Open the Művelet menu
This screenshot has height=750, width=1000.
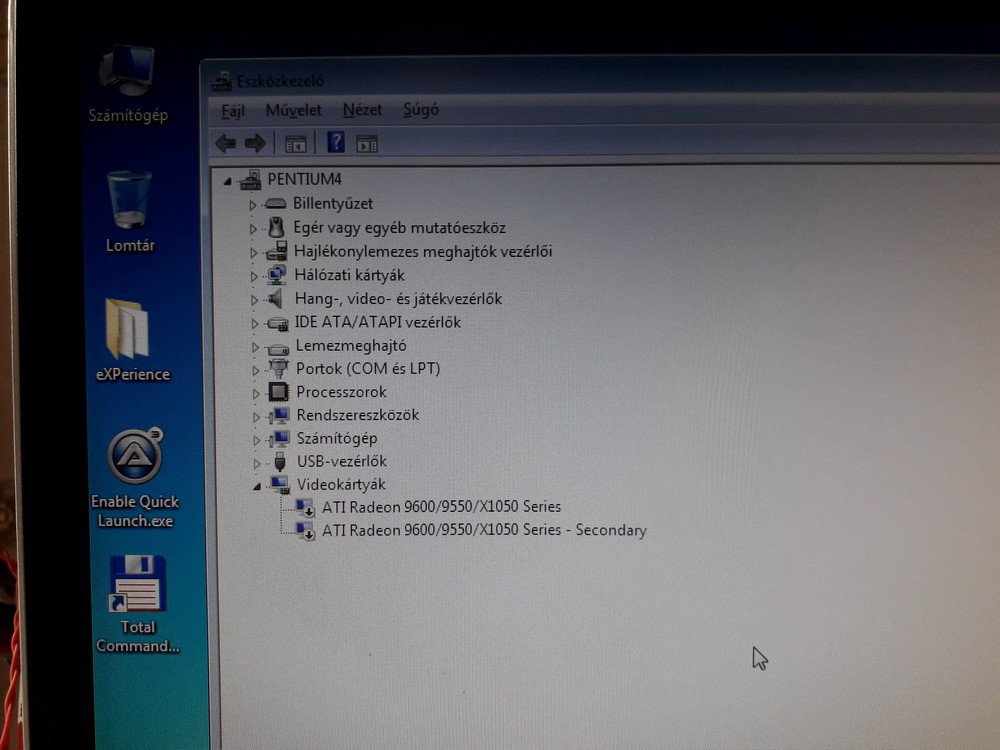tap(293, 110)
